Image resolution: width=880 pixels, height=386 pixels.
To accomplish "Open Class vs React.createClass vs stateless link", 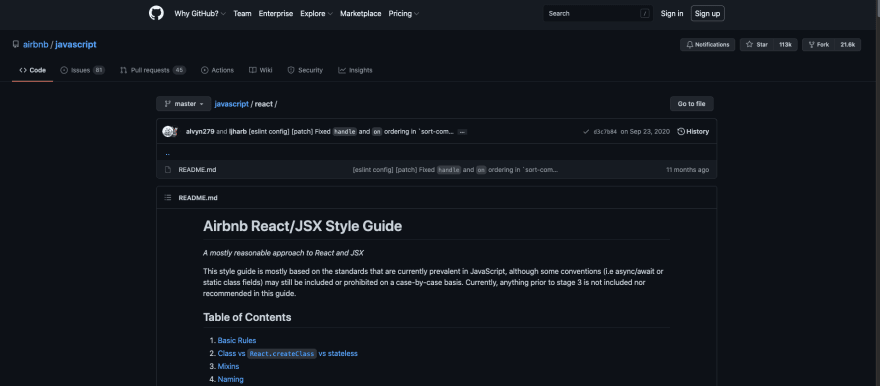I will pos(287,353).
